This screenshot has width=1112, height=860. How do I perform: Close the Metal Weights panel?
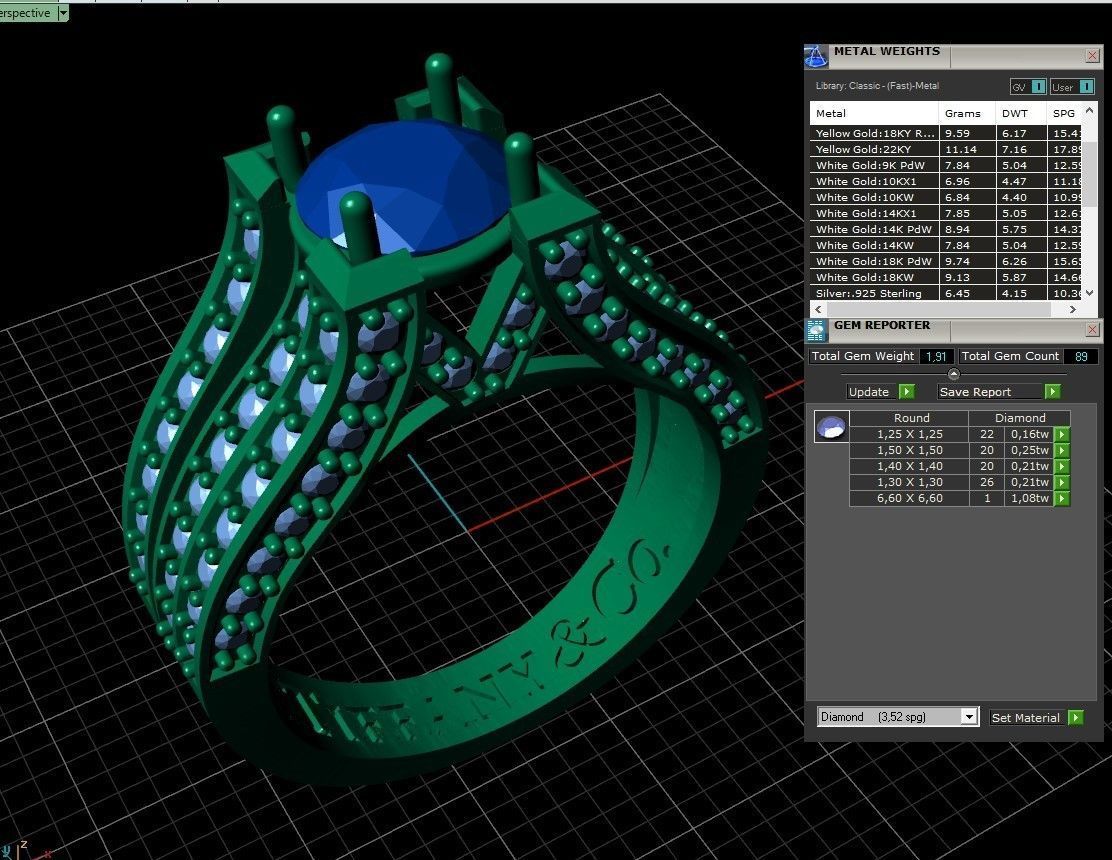[x=1092, y=55]
